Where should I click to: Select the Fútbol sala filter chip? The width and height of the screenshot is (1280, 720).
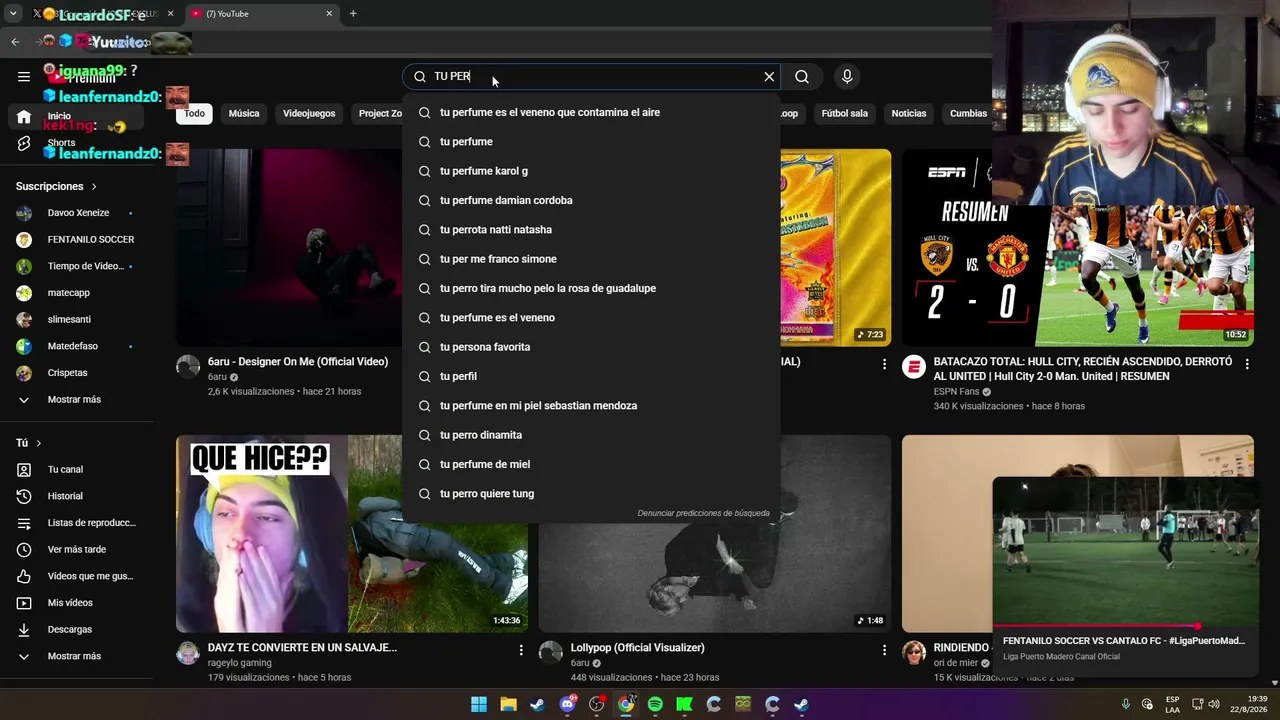(845, 114)
